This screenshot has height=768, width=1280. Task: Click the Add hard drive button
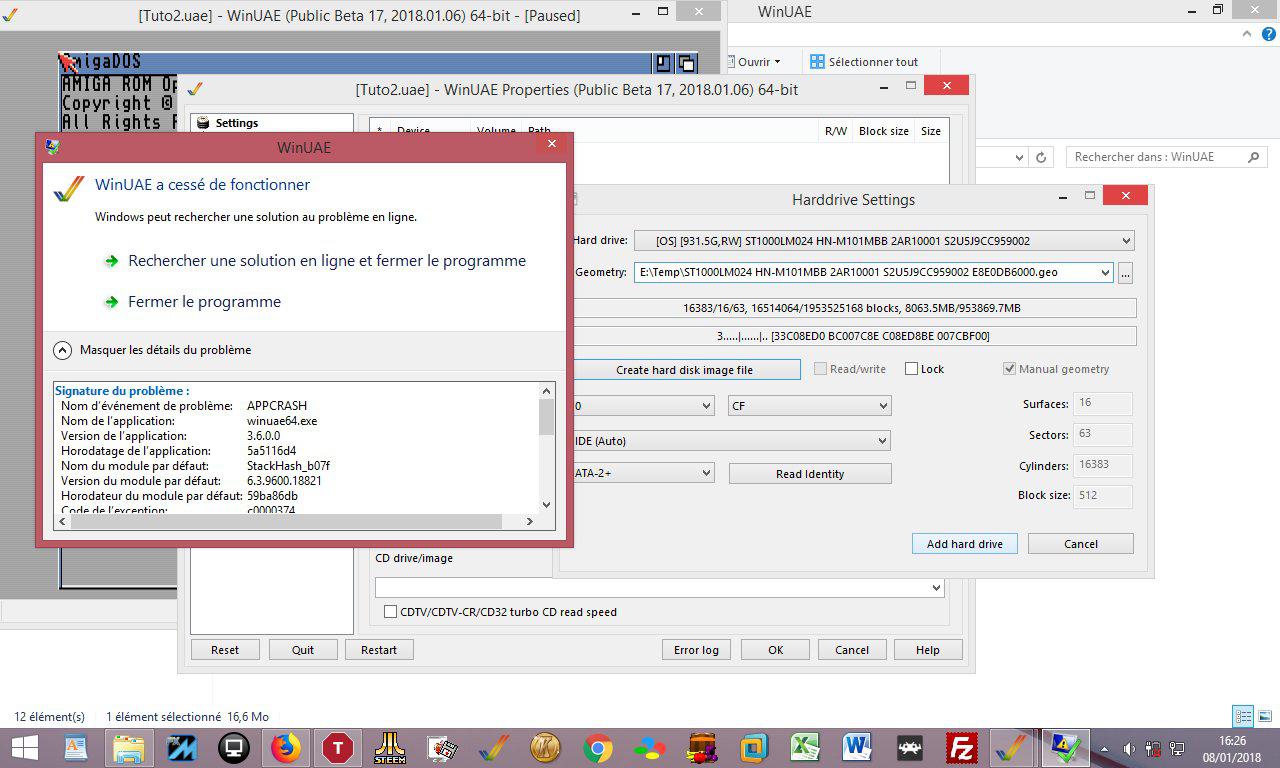[964, 544]
